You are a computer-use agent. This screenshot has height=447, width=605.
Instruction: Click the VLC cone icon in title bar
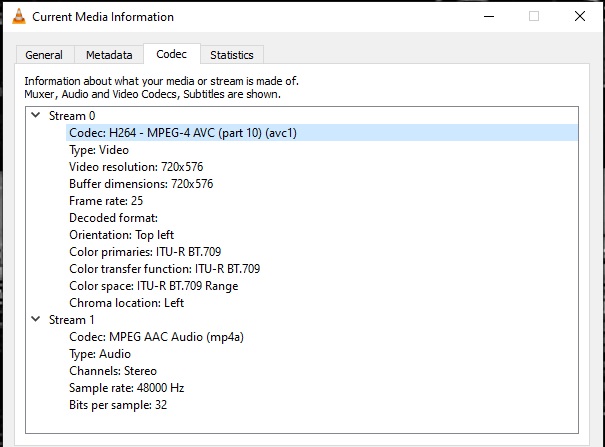pyautogui.click(x=16, y=17)
